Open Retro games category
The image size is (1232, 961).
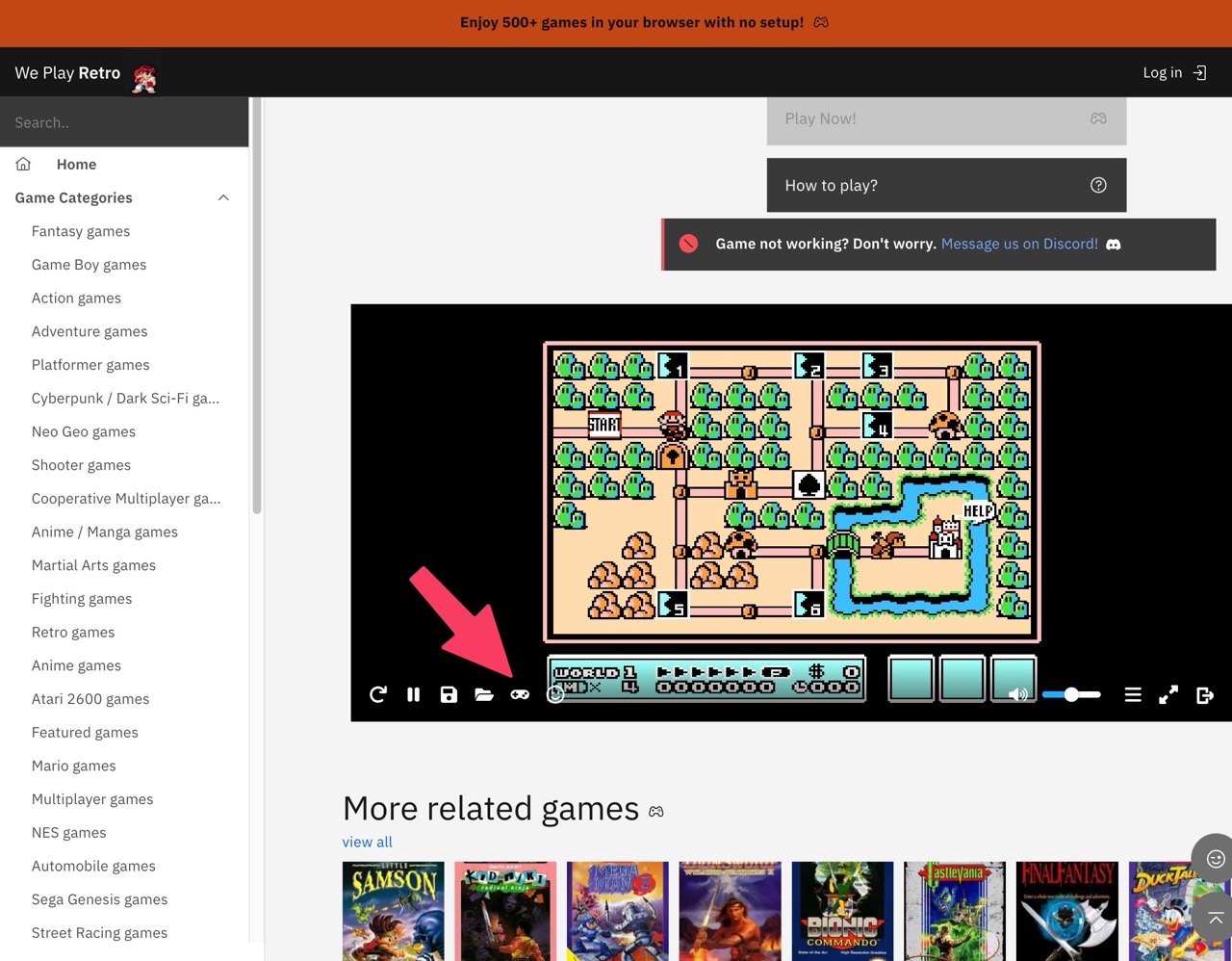click(x=73, y=632)
